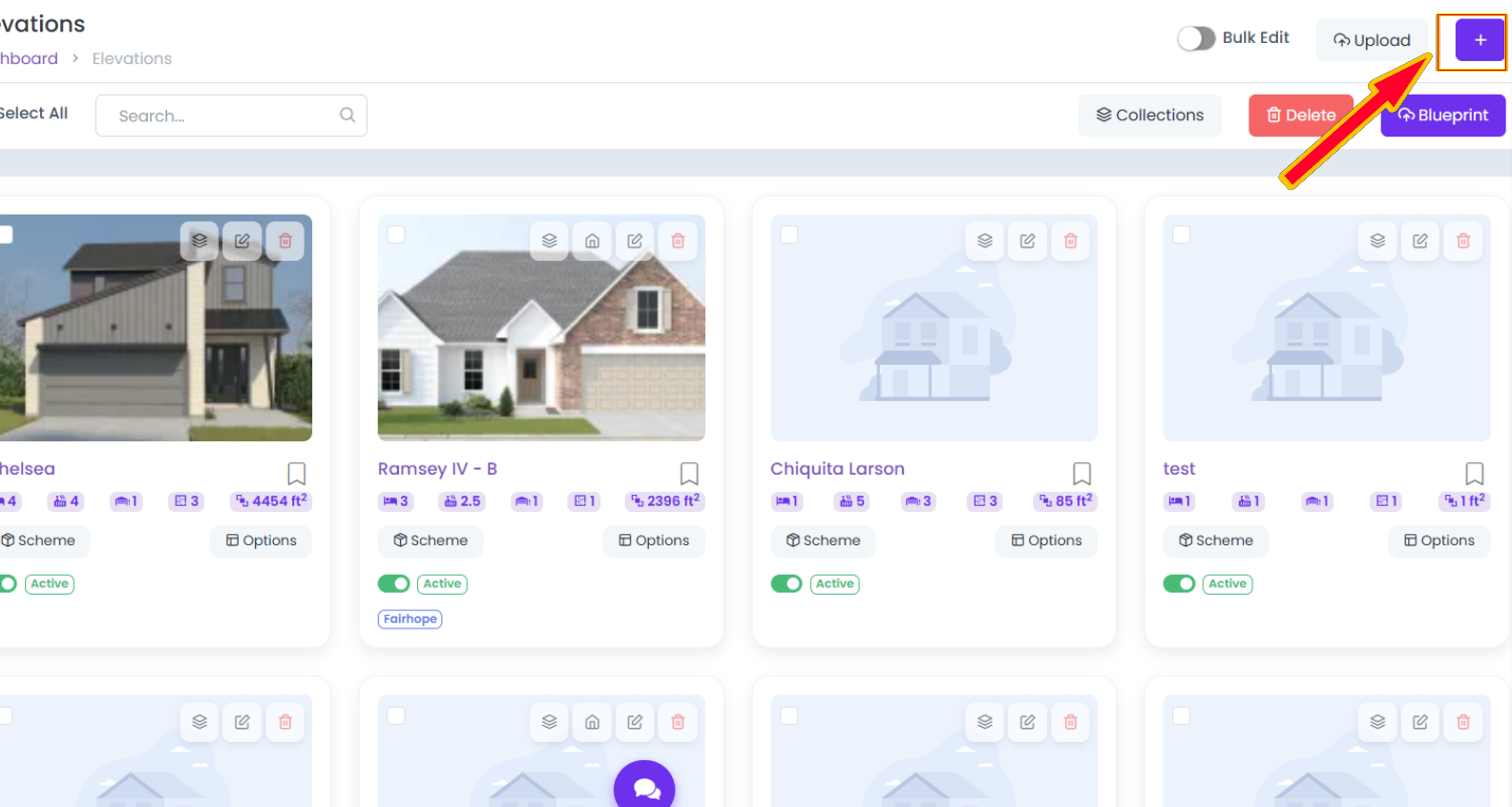The height and width of the screenshot is (807, 1512).
Task: Click the 2396 ft² area badge
Action: pos(664,500)
